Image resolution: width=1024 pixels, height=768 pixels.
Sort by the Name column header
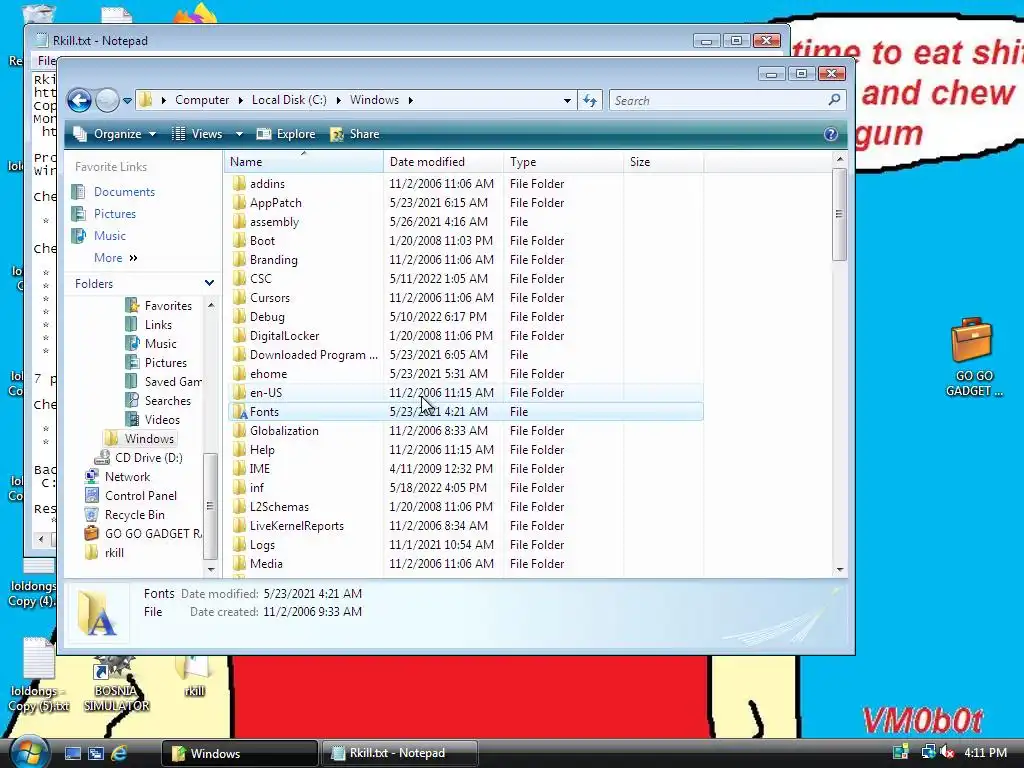(304, 162)
